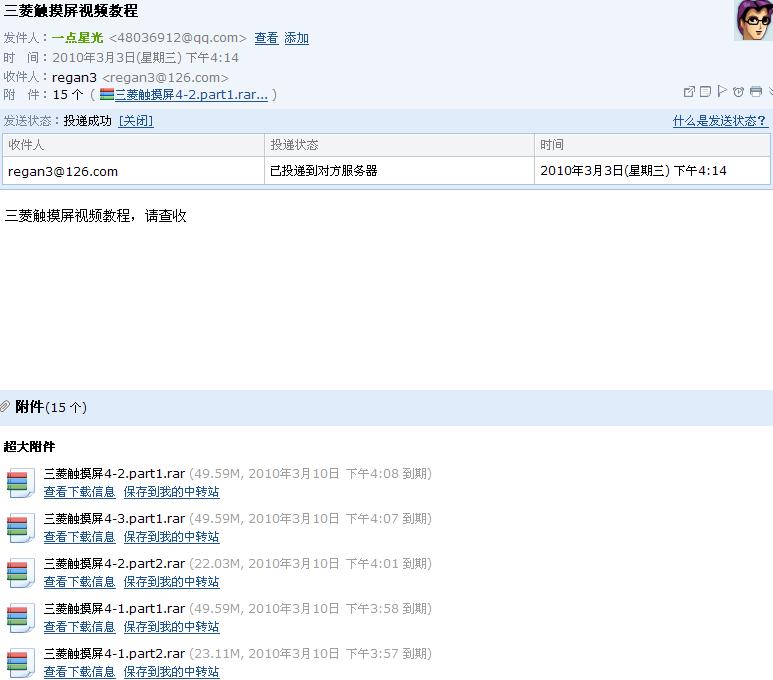773x680 pixels.
Task: Print the email using the printer icon
Action: tap(755, 92)
